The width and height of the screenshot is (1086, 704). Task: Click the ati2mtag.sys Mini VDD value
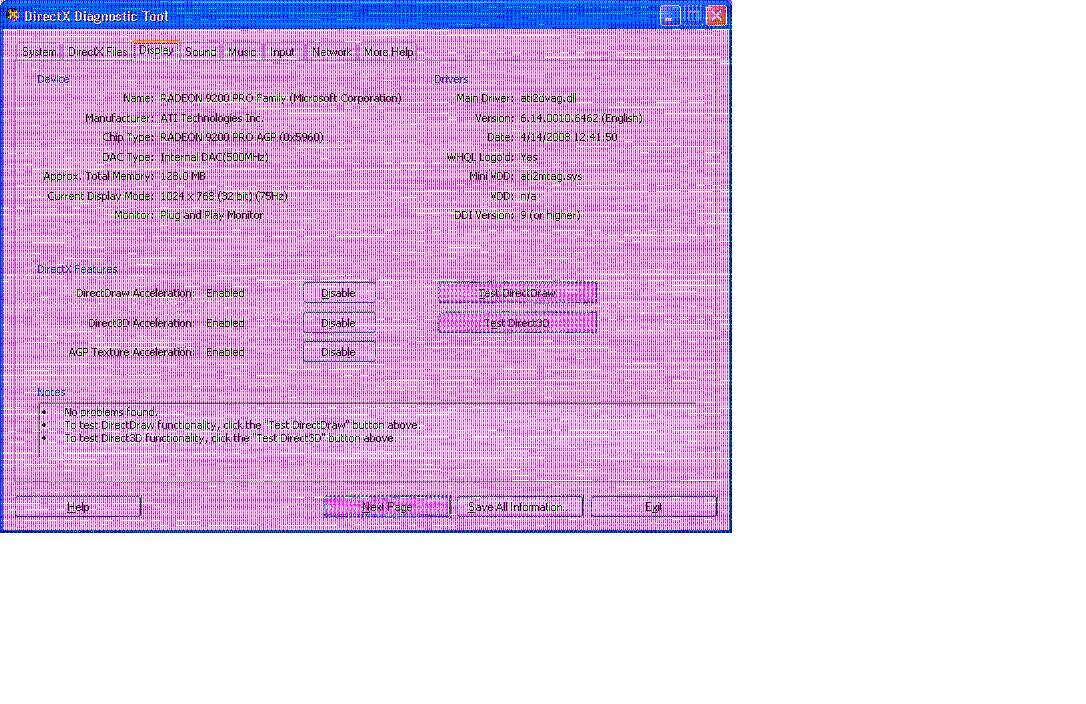point(551,176)
